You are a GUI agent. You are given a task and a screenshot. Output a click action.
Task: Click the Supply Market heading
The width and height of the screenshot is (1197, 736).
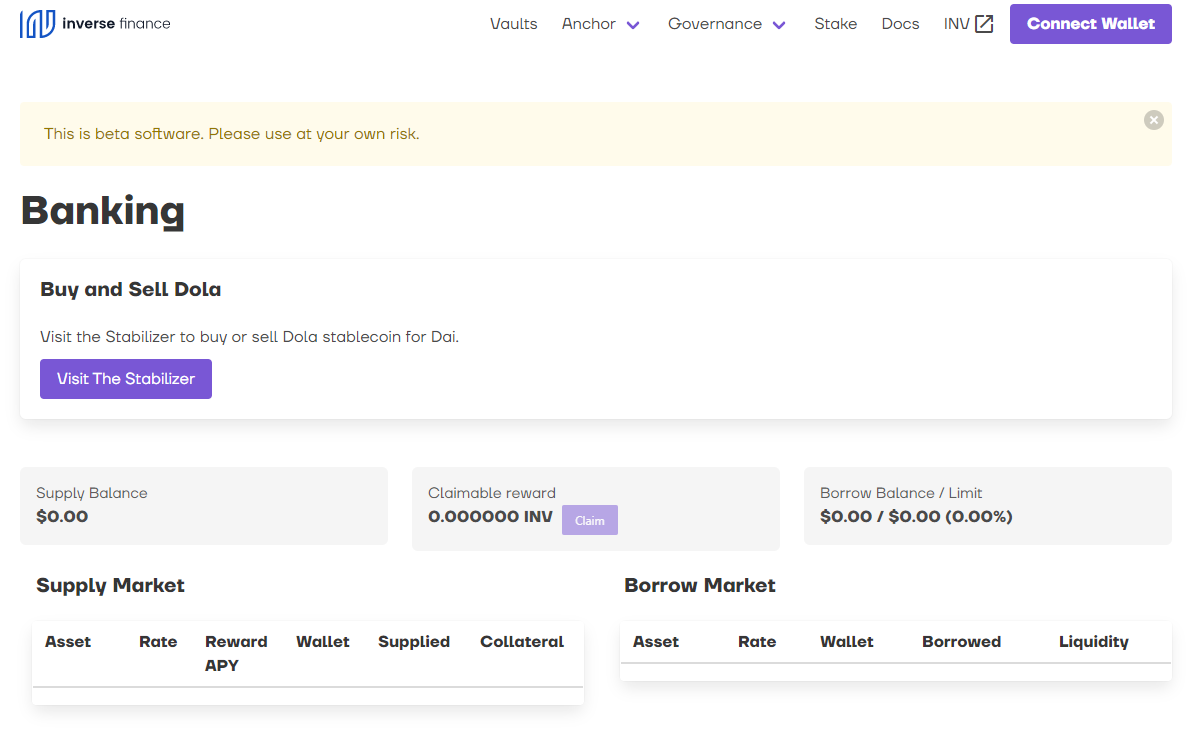(111, 586)
